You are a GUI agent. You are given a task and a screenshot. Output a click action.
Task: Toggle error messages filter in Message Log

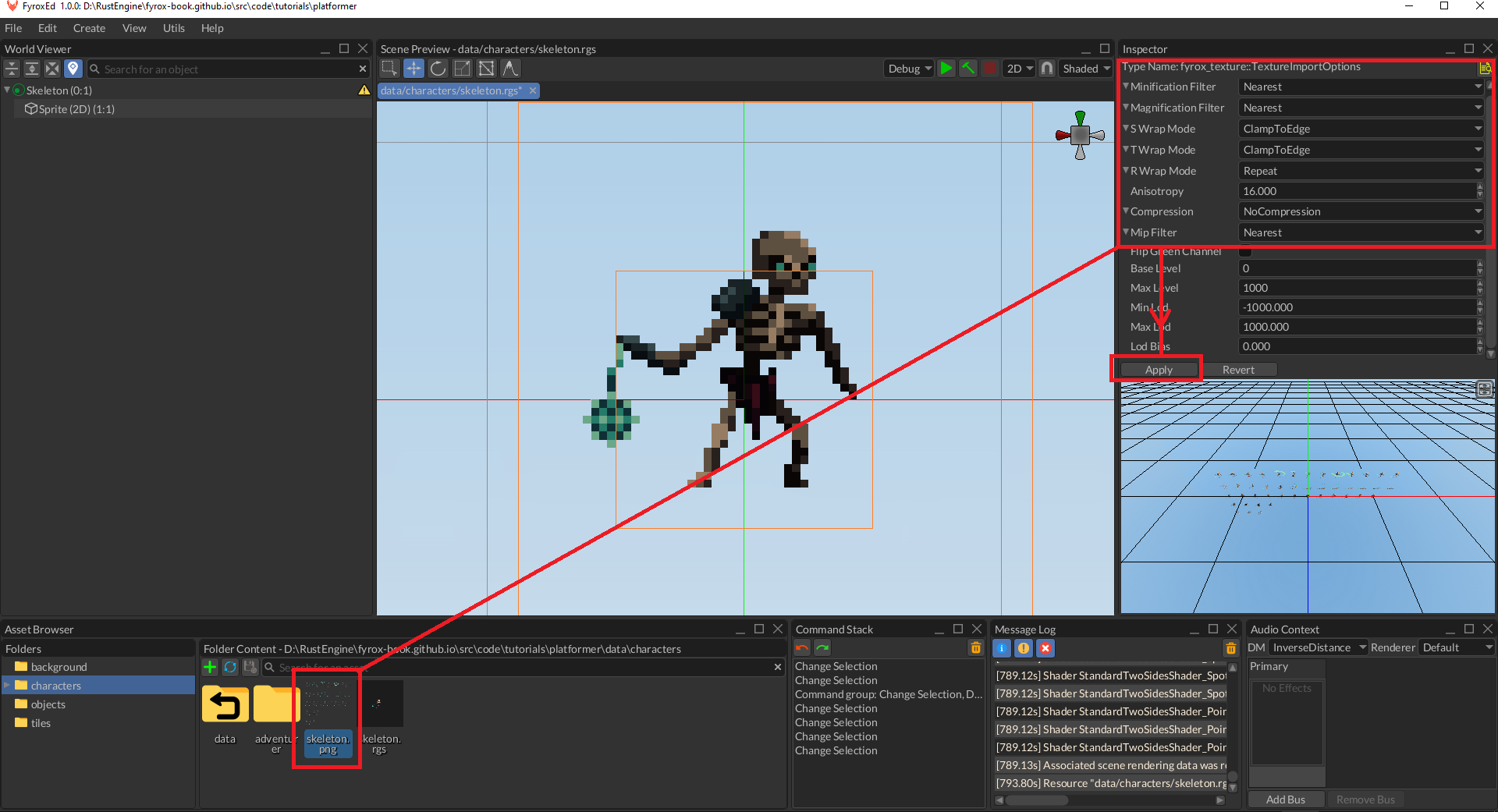(1045, 648)
